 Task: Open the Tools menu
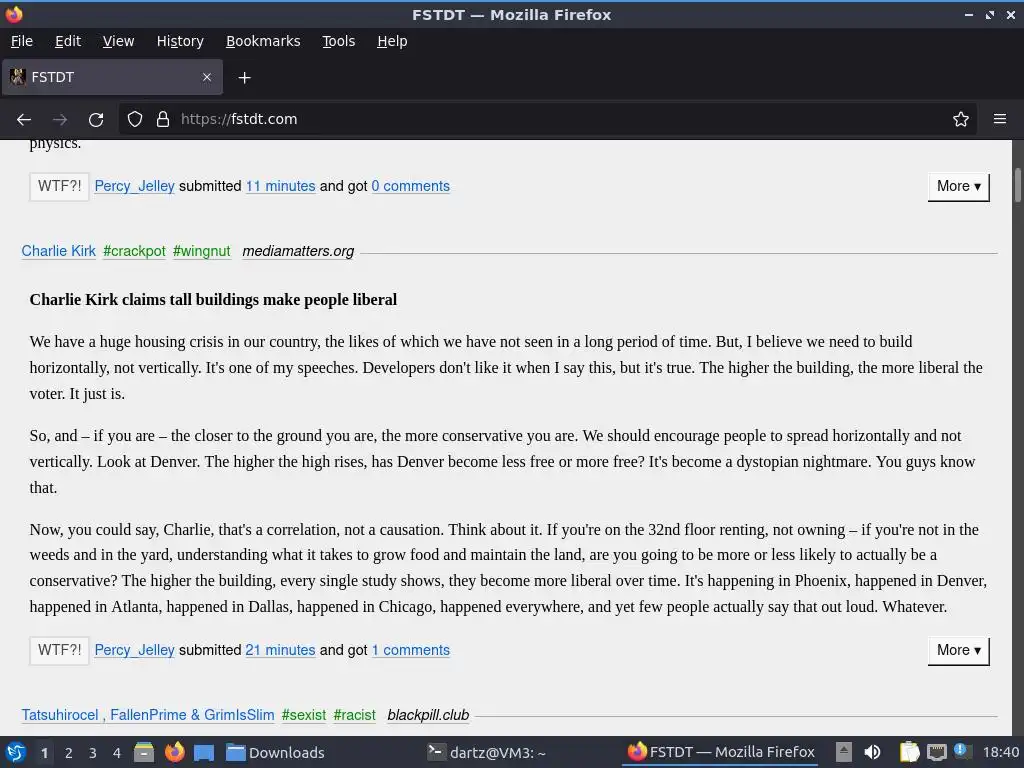tap(339, 41)
